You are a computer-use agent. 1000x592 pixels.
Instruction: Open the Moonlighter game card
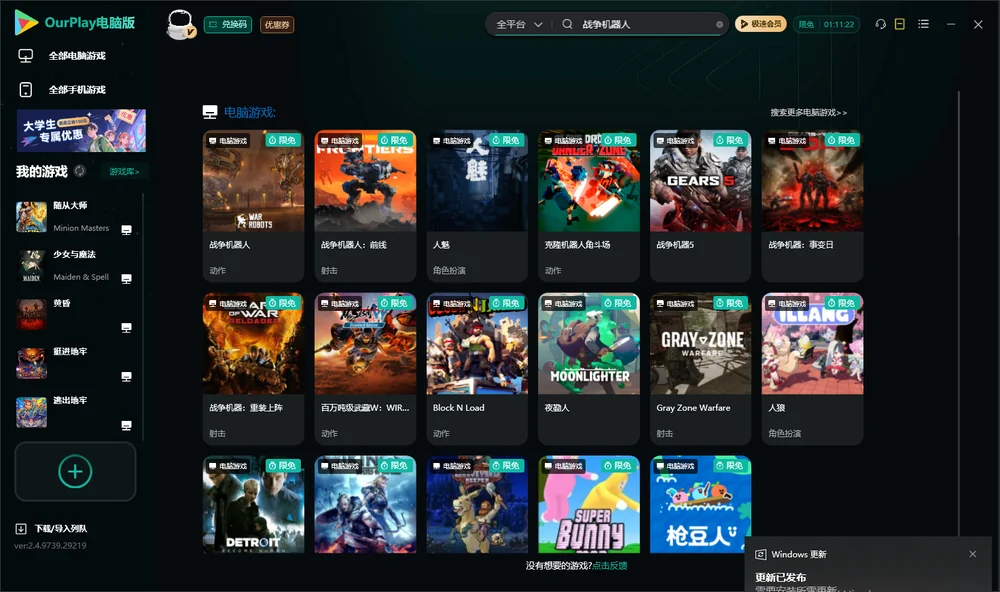pos(589,368)
